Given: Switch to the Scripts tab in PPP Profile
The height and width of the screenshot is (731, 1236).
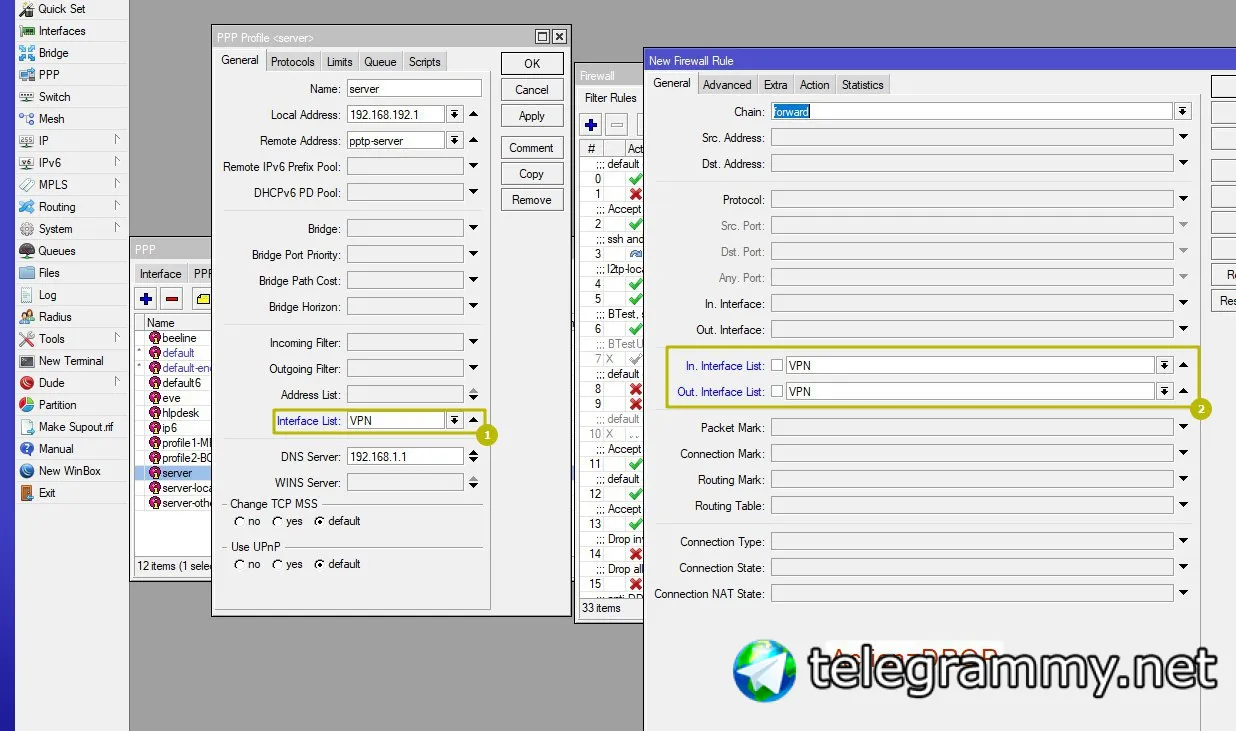Looking at the screenshot, I should coord(425,62).
